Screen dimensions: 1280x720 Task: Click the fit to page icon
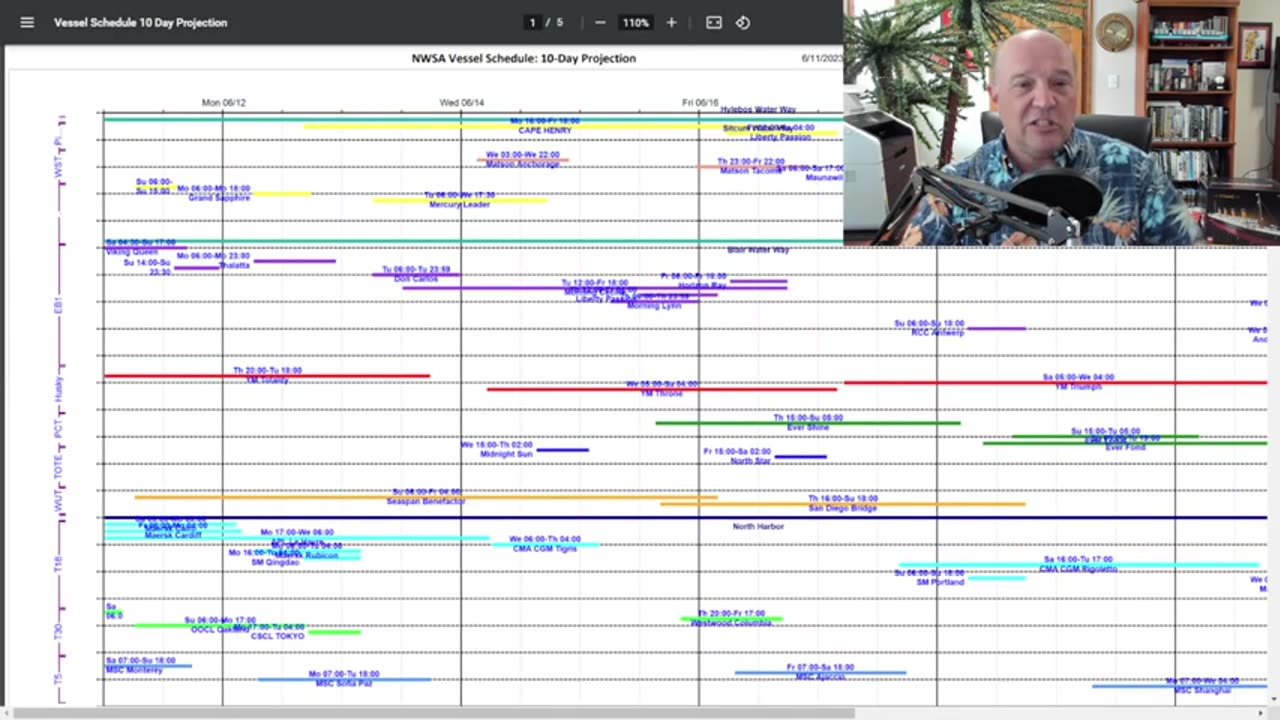click(714, 22)
